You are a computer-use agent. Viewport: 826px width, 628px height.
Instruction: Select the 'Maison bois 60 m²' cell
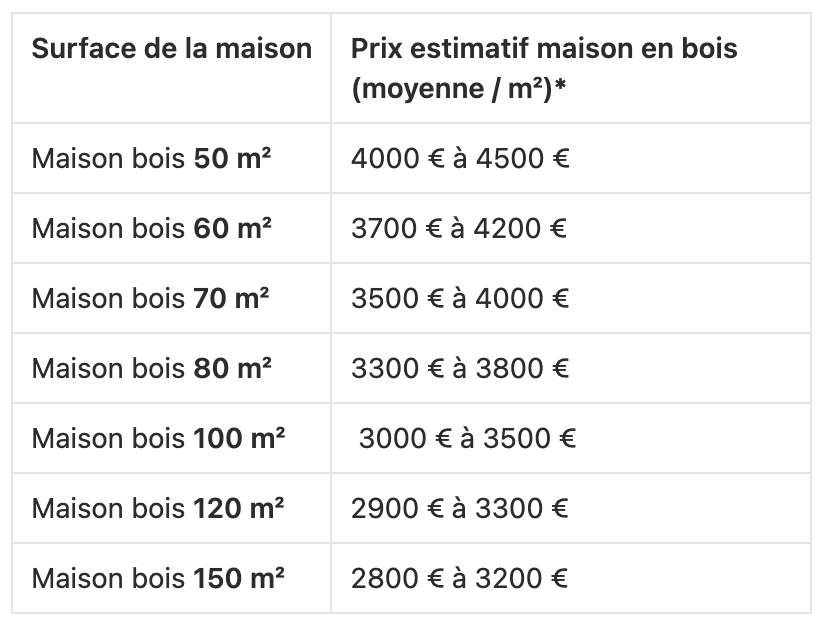(151, 229)
